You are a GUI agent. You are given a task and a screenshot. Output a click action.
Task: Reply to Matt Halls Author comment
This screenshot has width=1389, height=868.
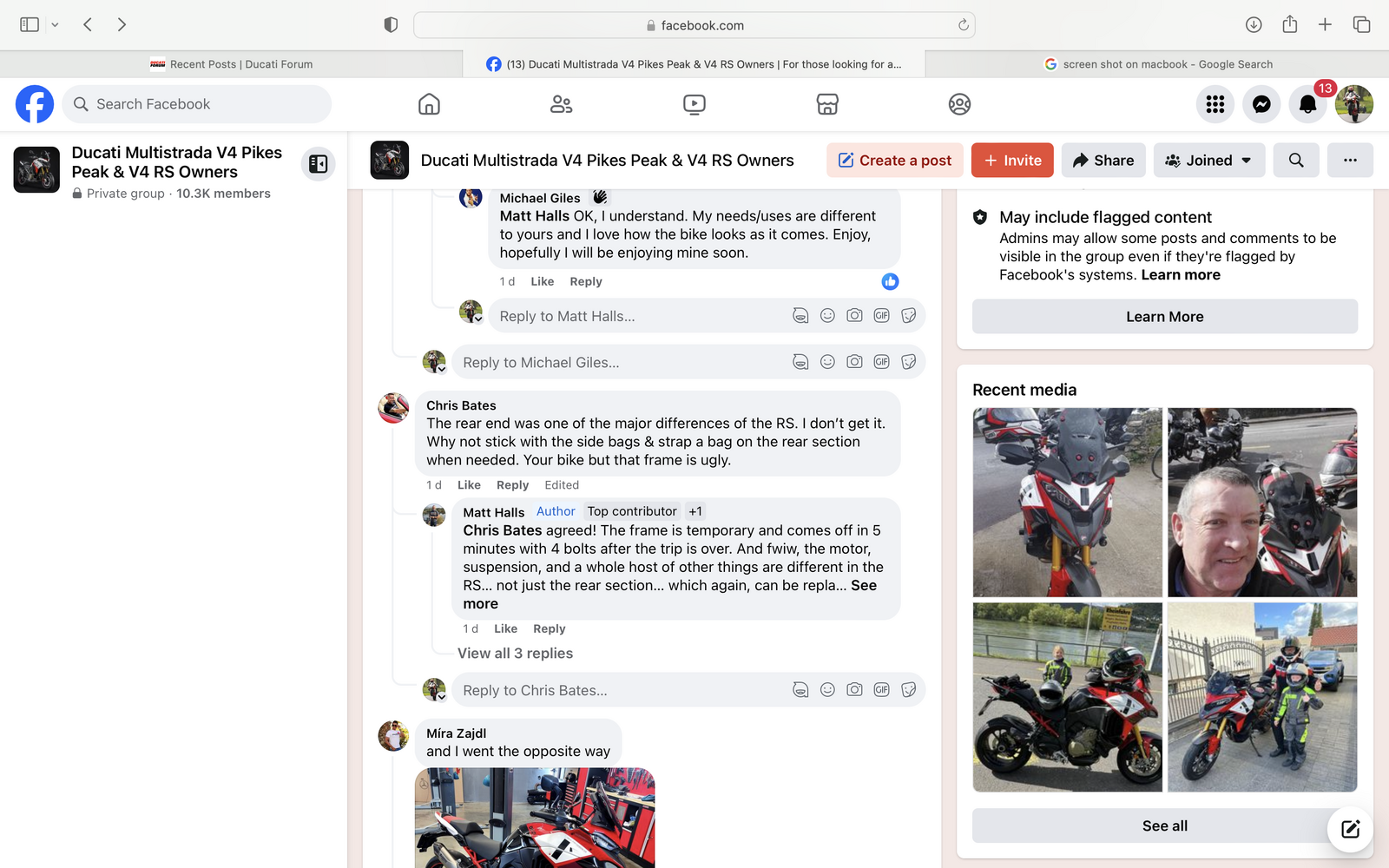pyautogui.click(x=549, y=628)
